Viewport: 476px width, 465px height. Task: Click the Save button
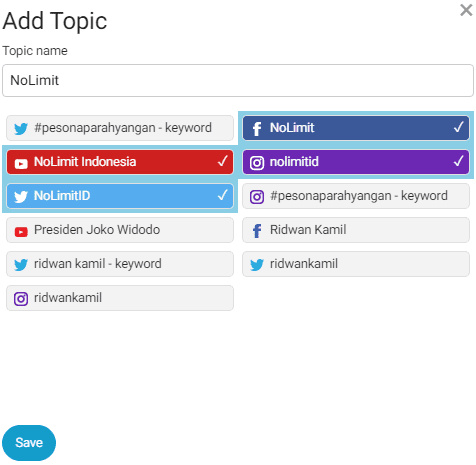click(x=29, y=443)
